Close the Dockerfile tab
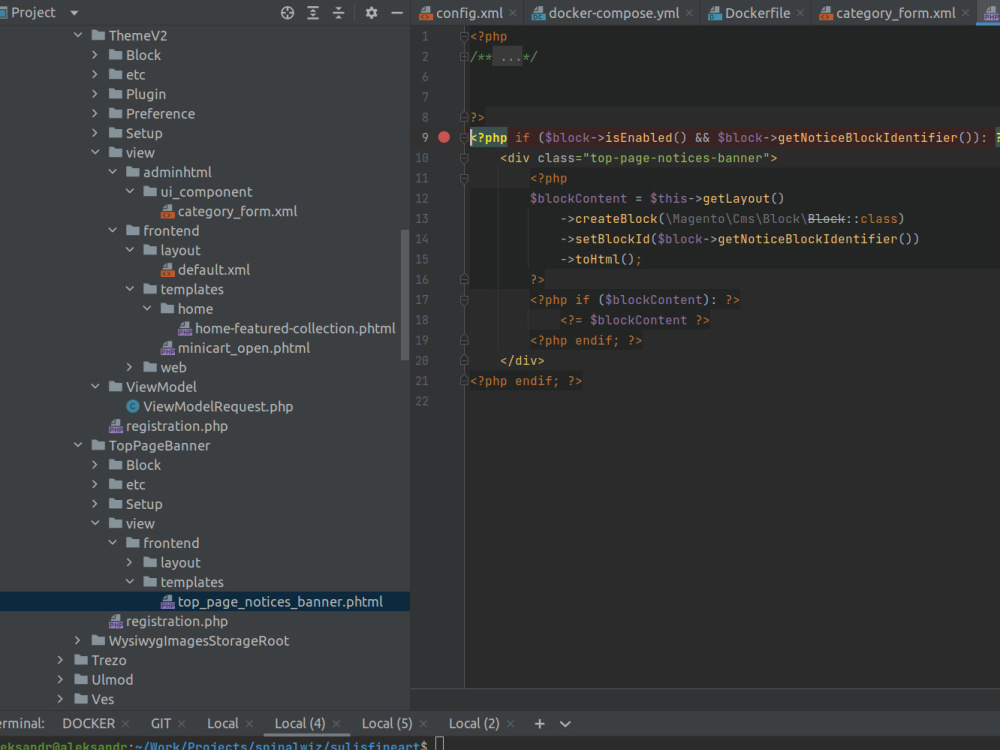This screenshot has height=750, width=1000. click(x=800, y=13)
